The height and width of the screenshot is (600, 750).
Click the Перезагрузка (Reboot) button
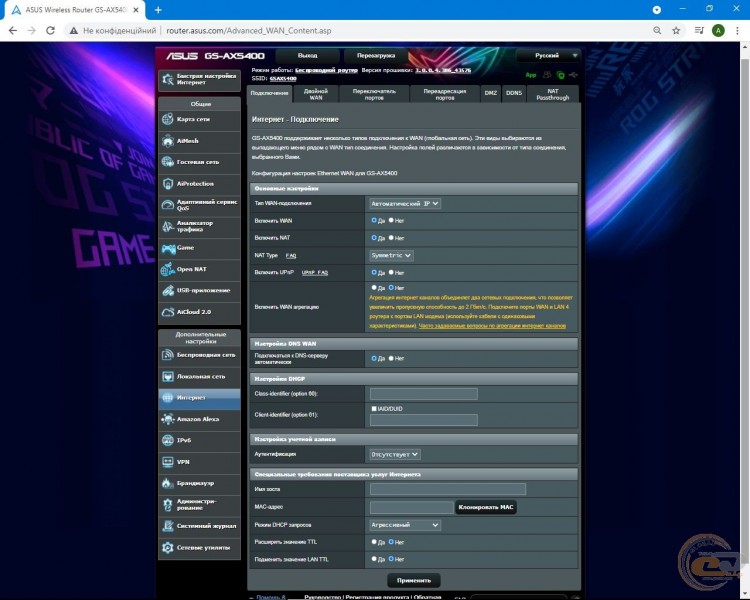(376, 56)
